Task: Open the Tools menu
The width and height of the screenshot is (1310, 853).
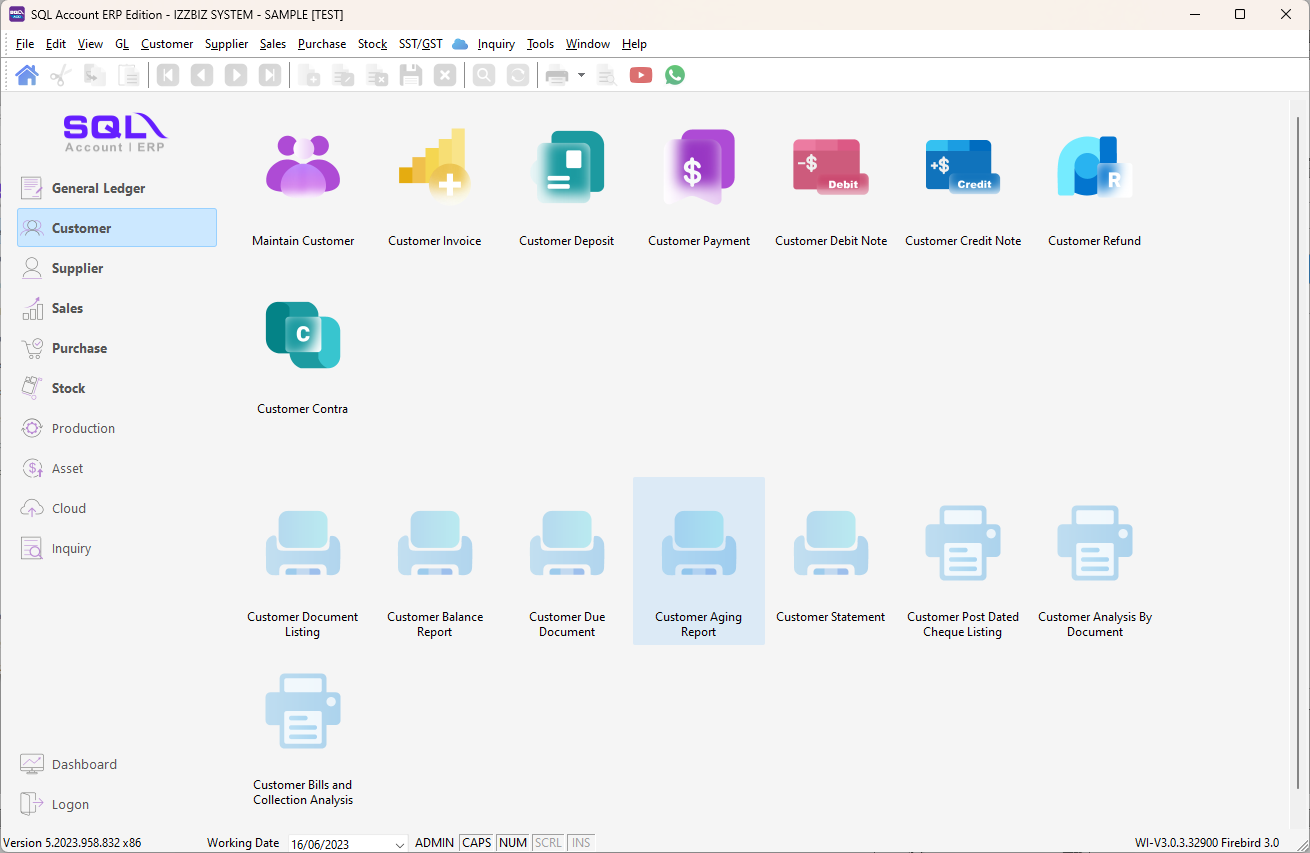Action: click(540, 44)
